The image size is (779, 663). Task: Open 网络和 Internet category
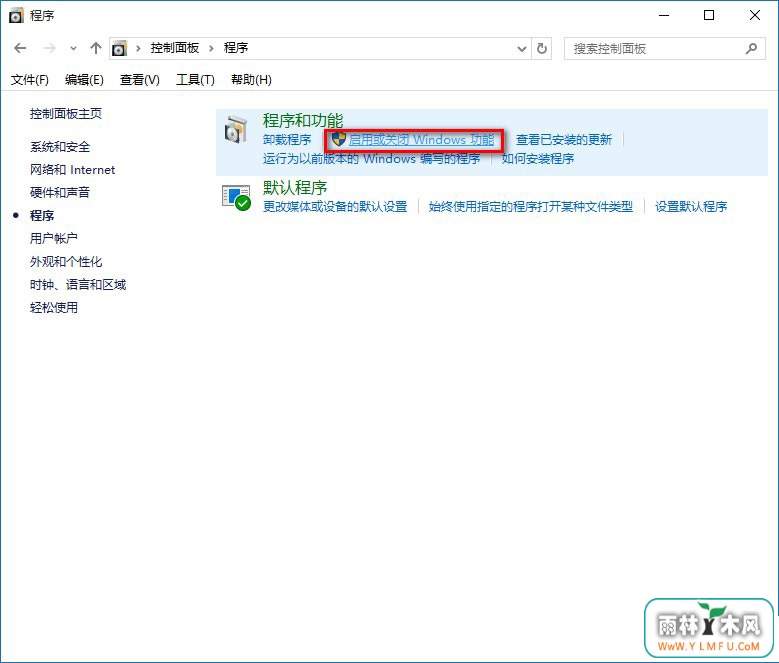click(x=73, y=170)
